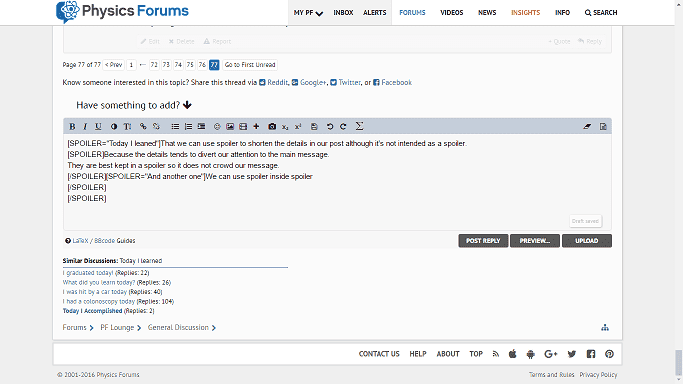Toggle underline formatting in the editor
683x384 pixels.
[x=98, y=127]
